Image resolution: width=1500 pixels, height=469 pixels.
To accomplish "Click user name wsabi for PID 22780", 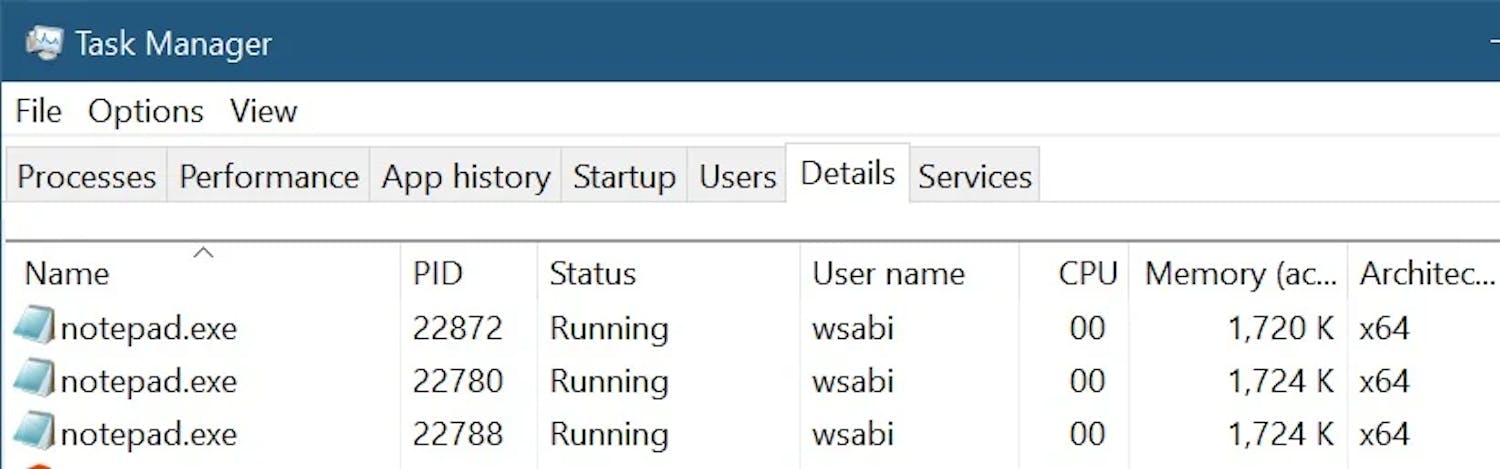I will 853,381.
